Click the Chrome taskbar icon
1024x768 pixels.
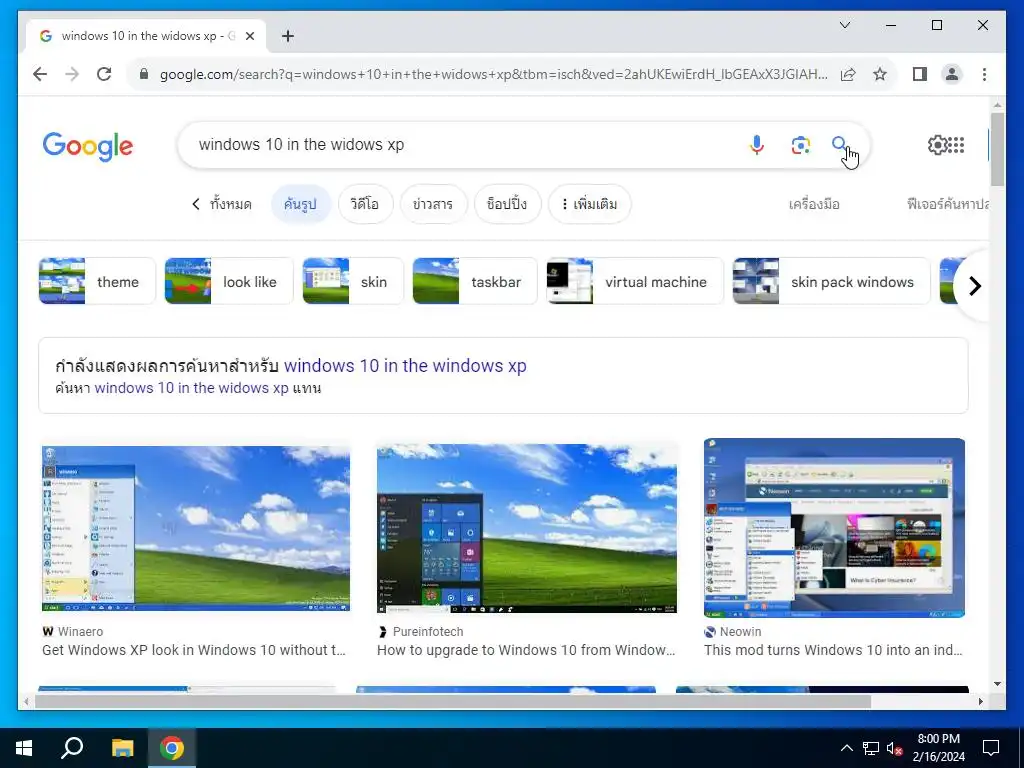pos(172,748)
